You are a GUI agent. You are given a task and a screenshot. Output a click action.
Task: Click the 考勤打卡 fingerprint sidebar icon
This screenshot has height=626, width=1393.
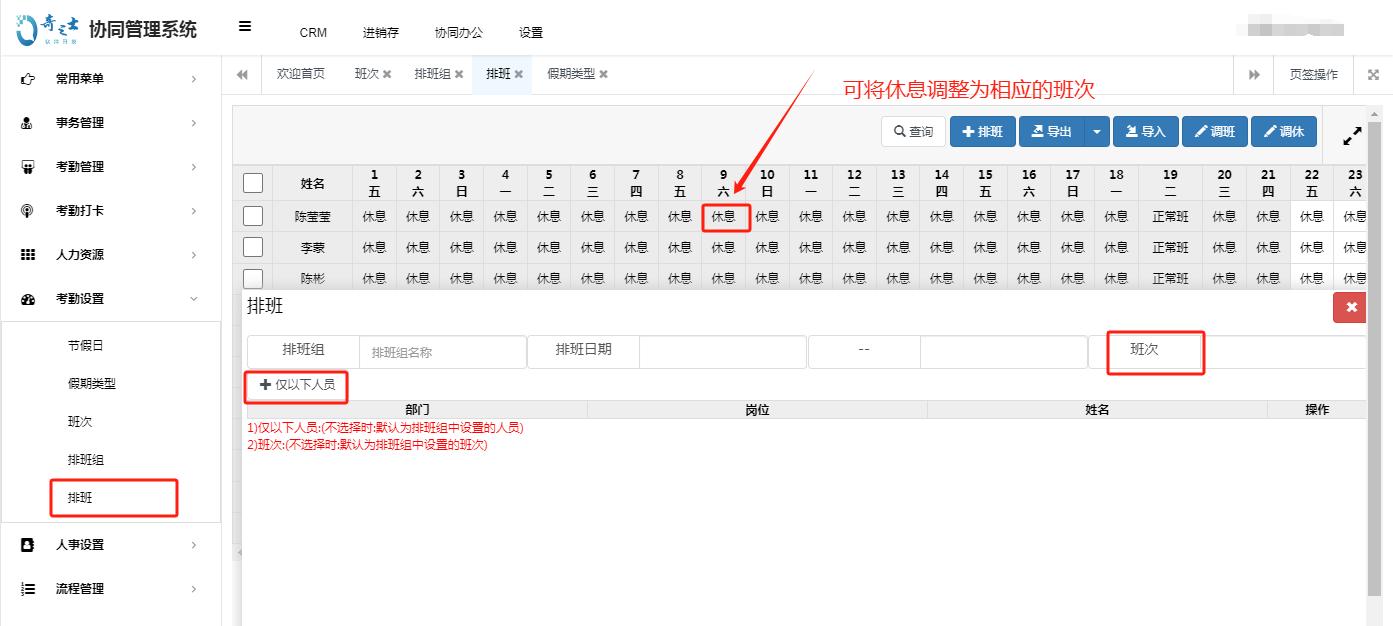click(x=28, y=211)
